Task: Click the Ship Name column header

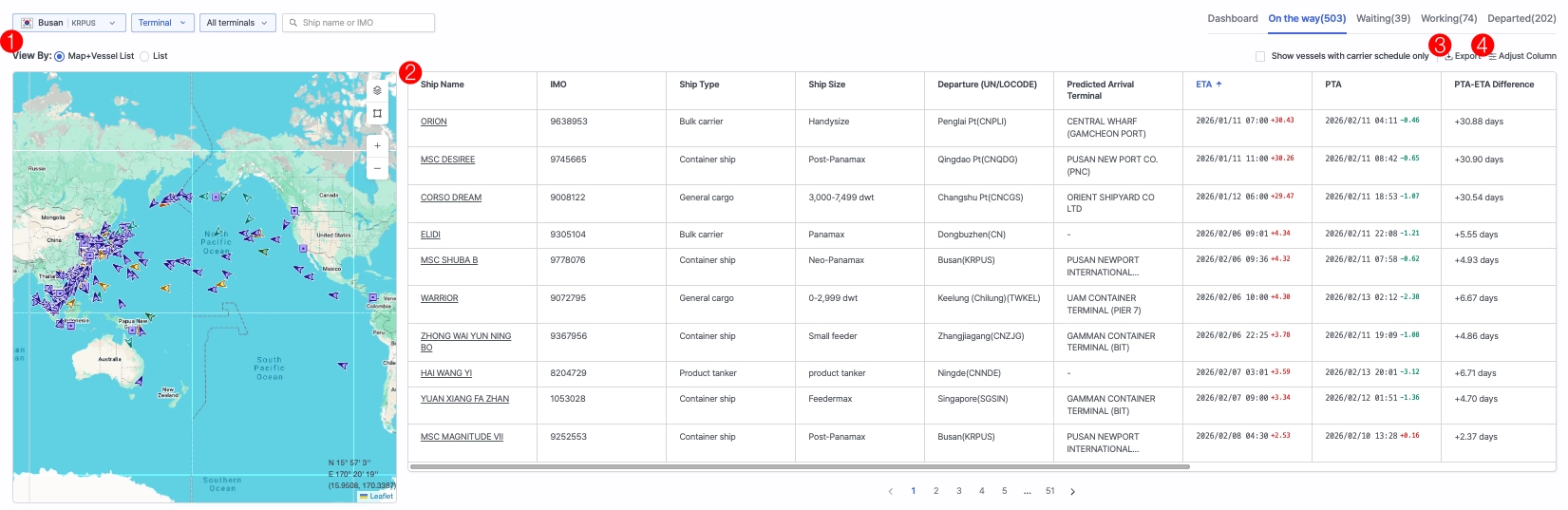Action: [x=472, y=90]
